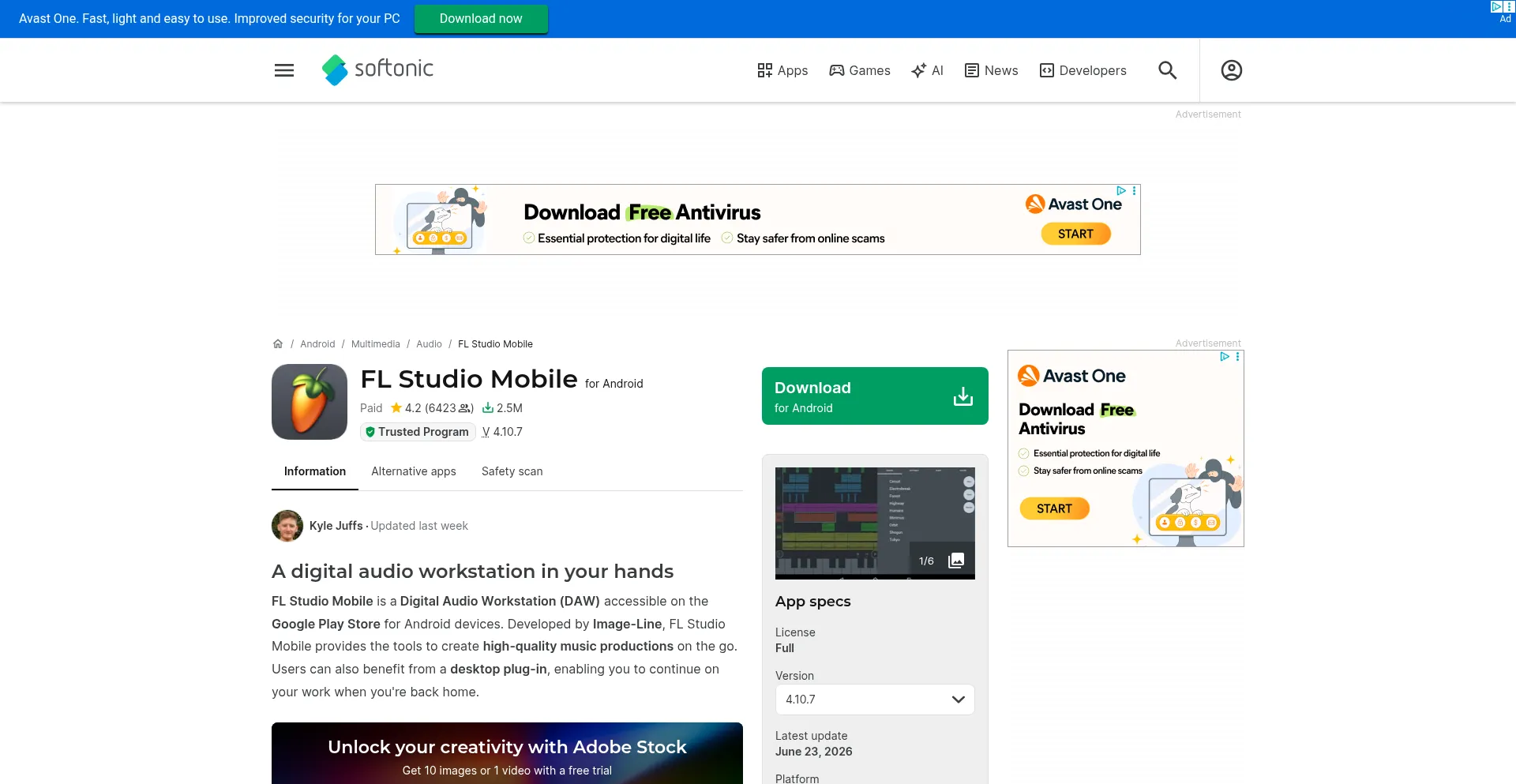Open the Games menu
The height and width of the screenshot is (784, 1516).
tap(860, 70)
